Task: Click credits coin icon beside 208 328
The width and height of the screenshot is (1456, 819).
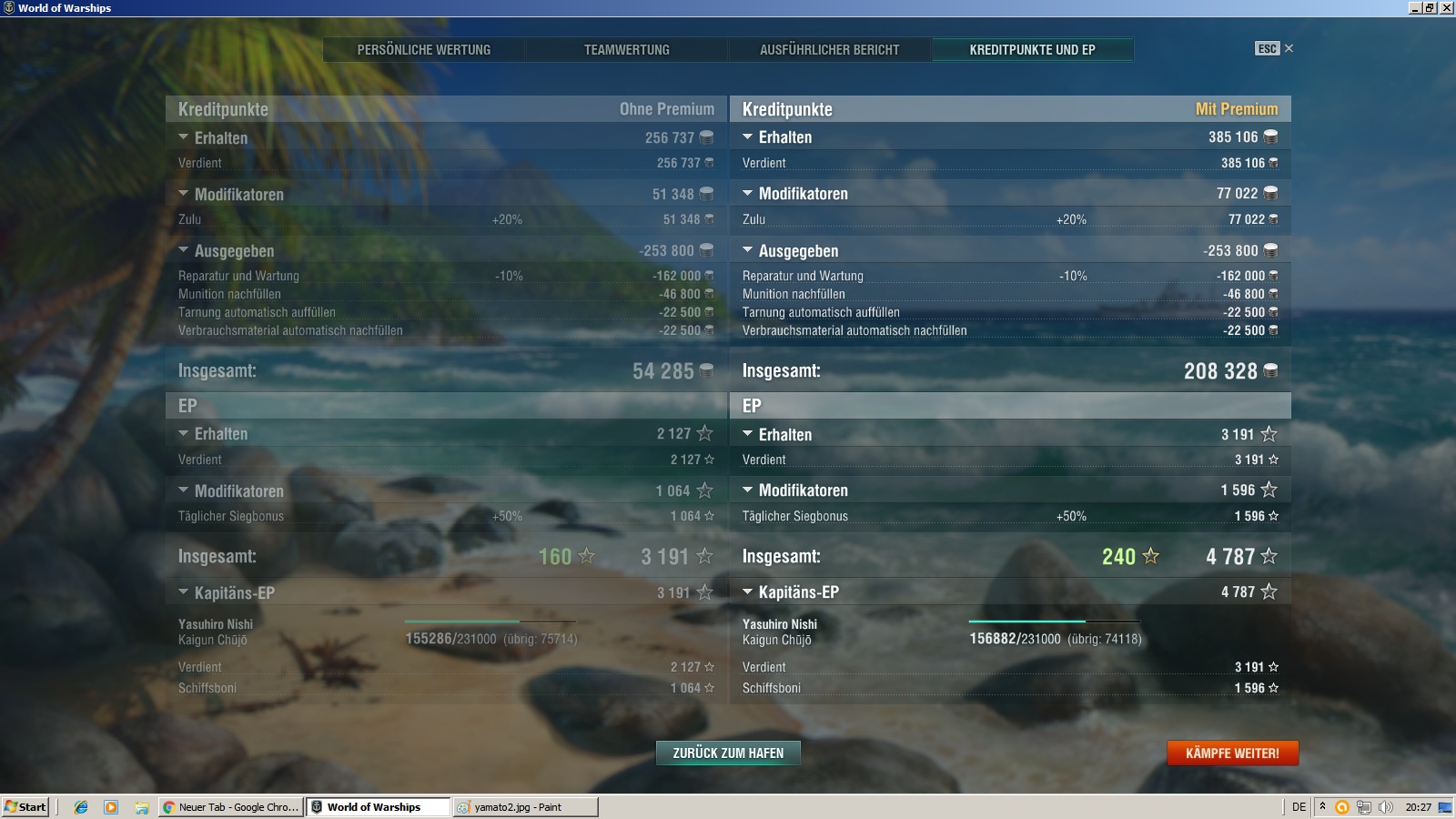Action: click(x=1270, y=370)
